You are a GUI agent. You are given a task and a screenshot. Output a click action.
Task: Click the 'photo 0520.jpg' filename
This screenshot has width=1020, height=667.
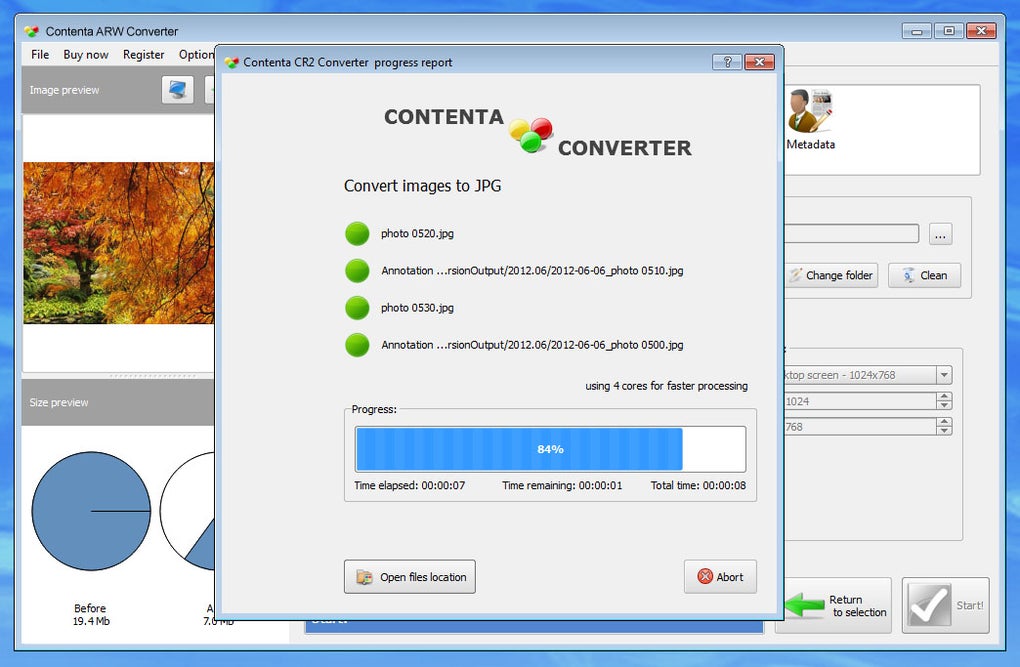pyautogui.click(x=418, y=234)
